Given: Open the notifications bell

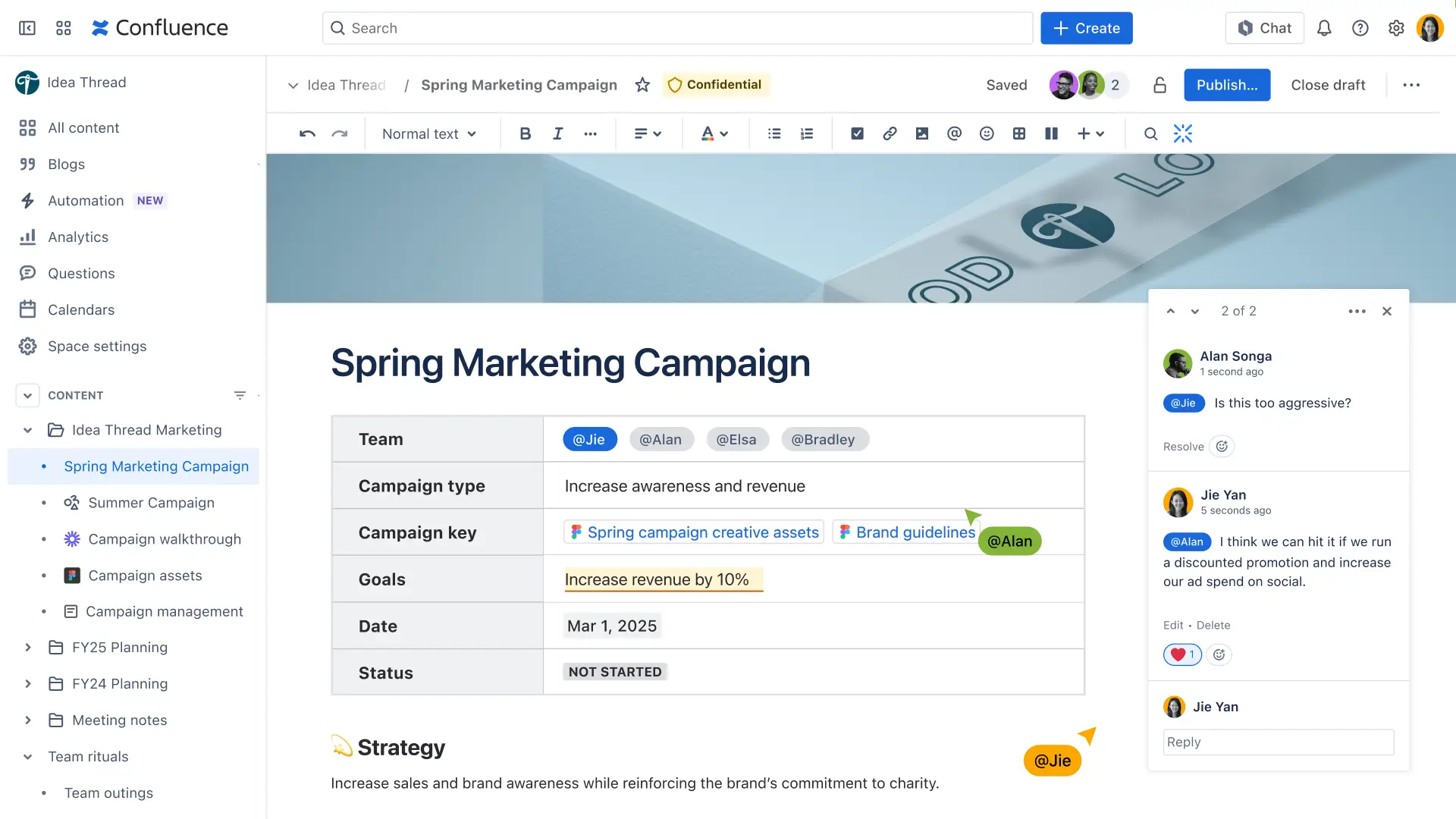Looking at the screenshot, I should [1324, 28].
